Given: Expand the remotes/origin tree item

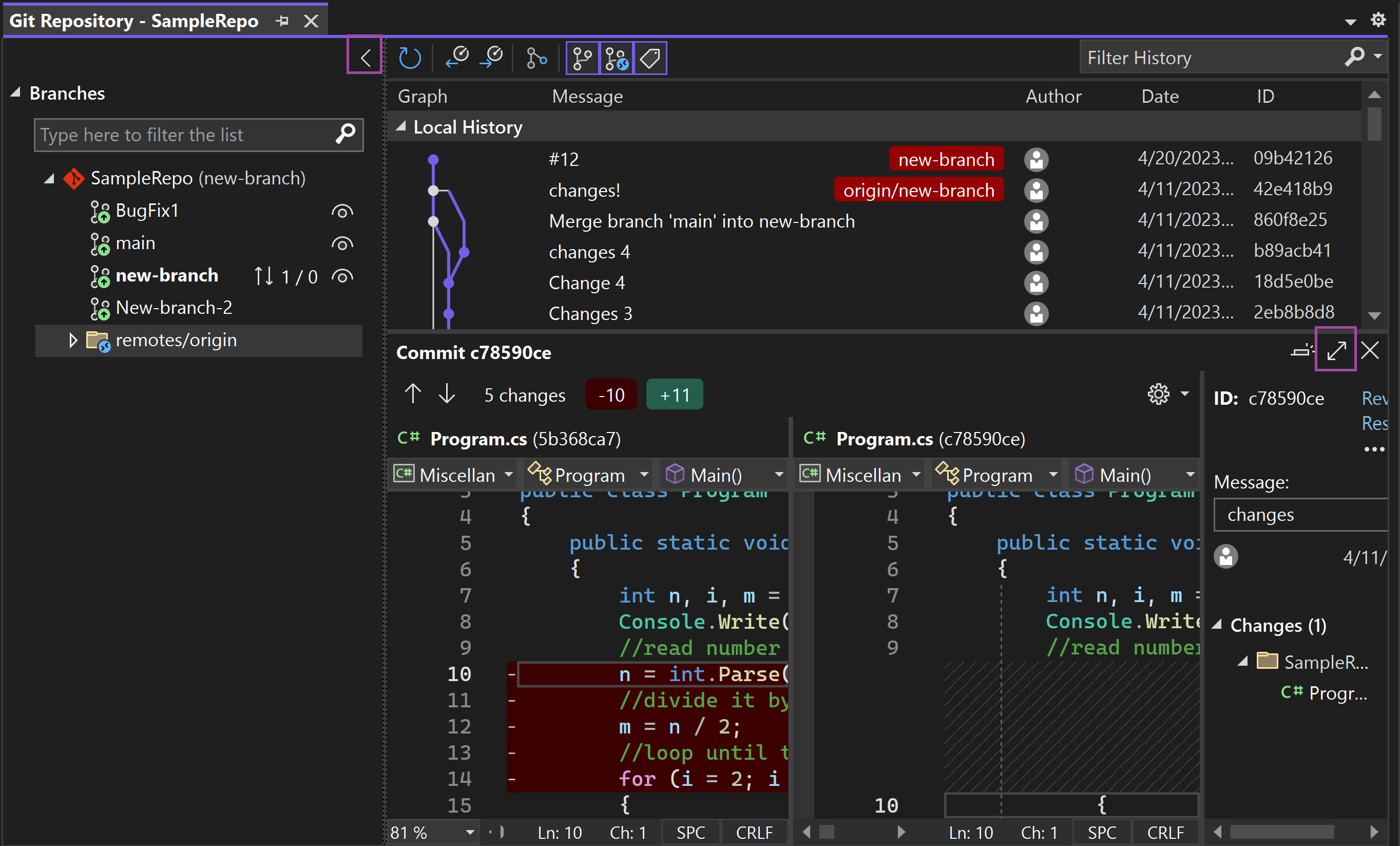Looking at the screenshot, I should pyautogui.click(x=75, y=340).
